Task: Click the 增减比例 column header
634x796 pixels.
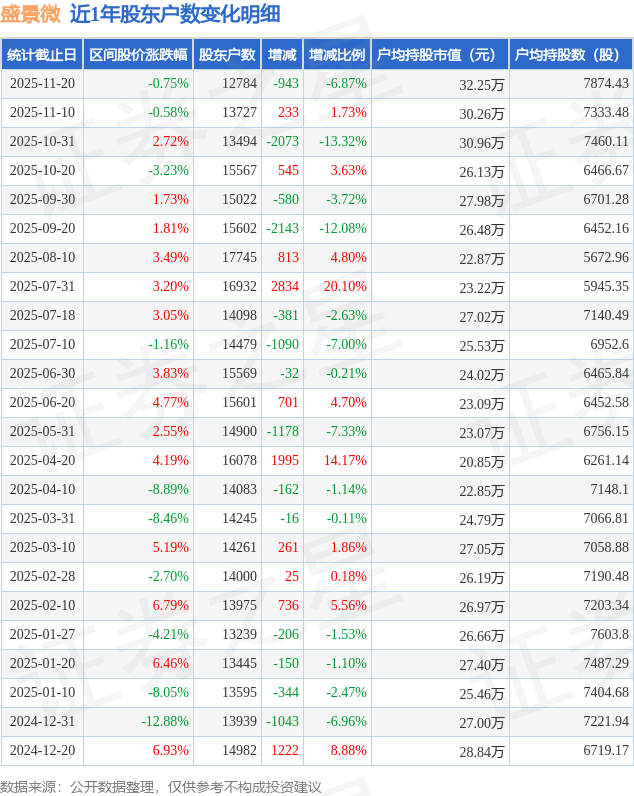Action: 336,55
